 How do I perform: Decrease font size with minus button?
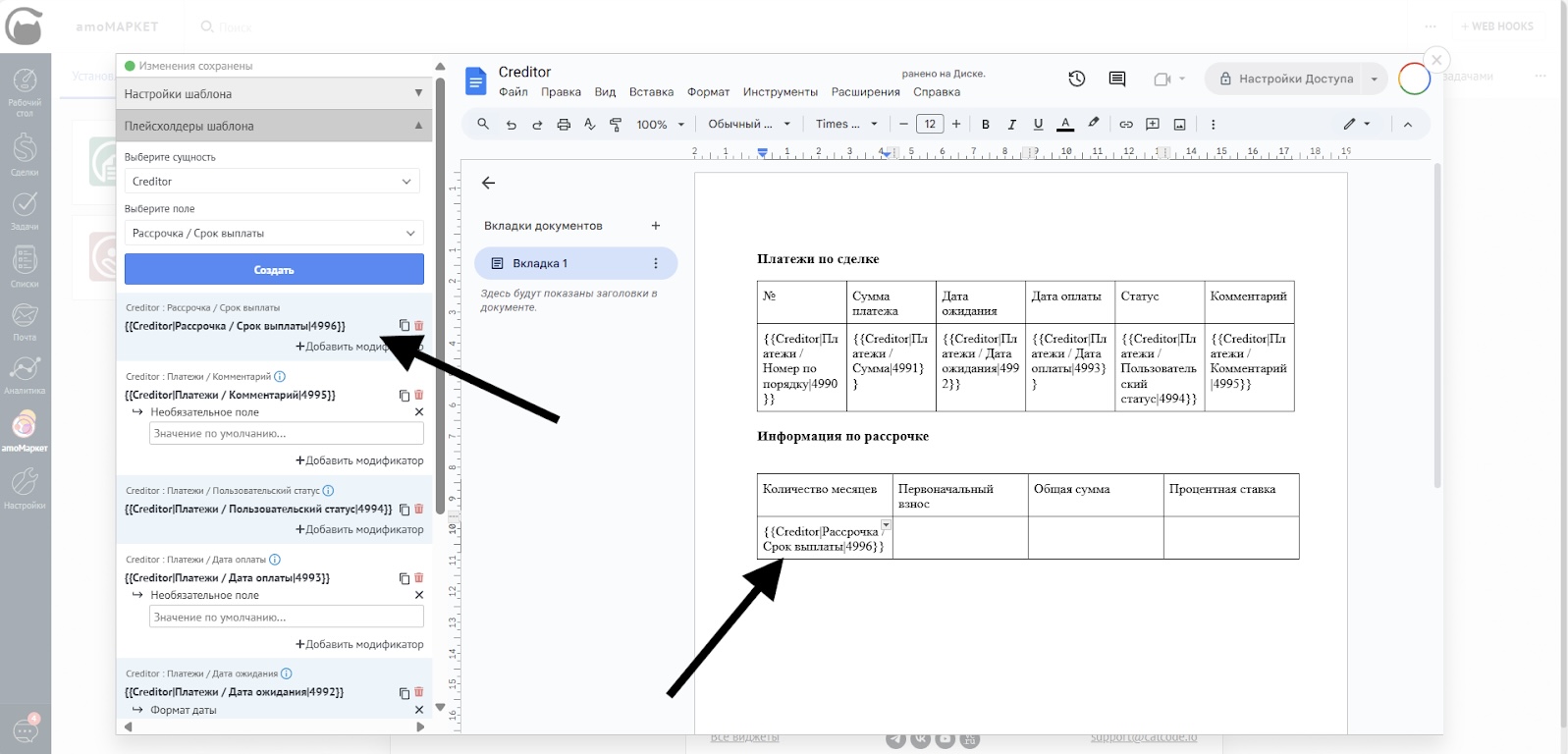pyautogui.click(x=904, y=124)
